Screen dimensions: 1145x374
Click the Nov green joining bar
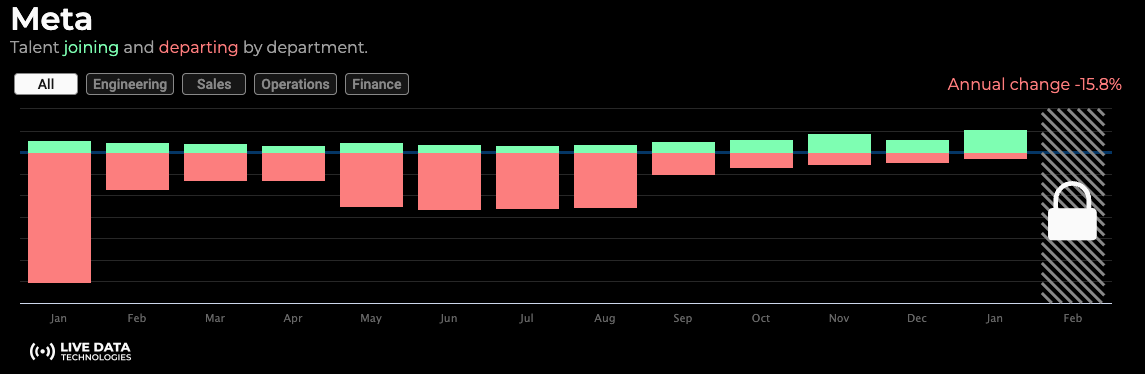(x=840, y=143)
